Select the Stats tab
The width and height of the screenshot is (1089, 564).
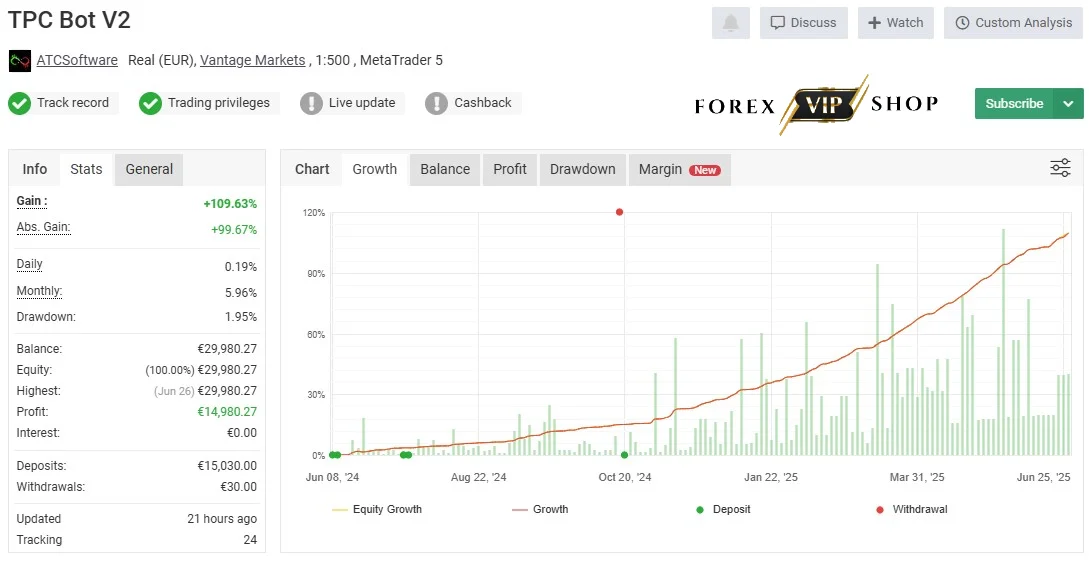[x=86, y=169]
